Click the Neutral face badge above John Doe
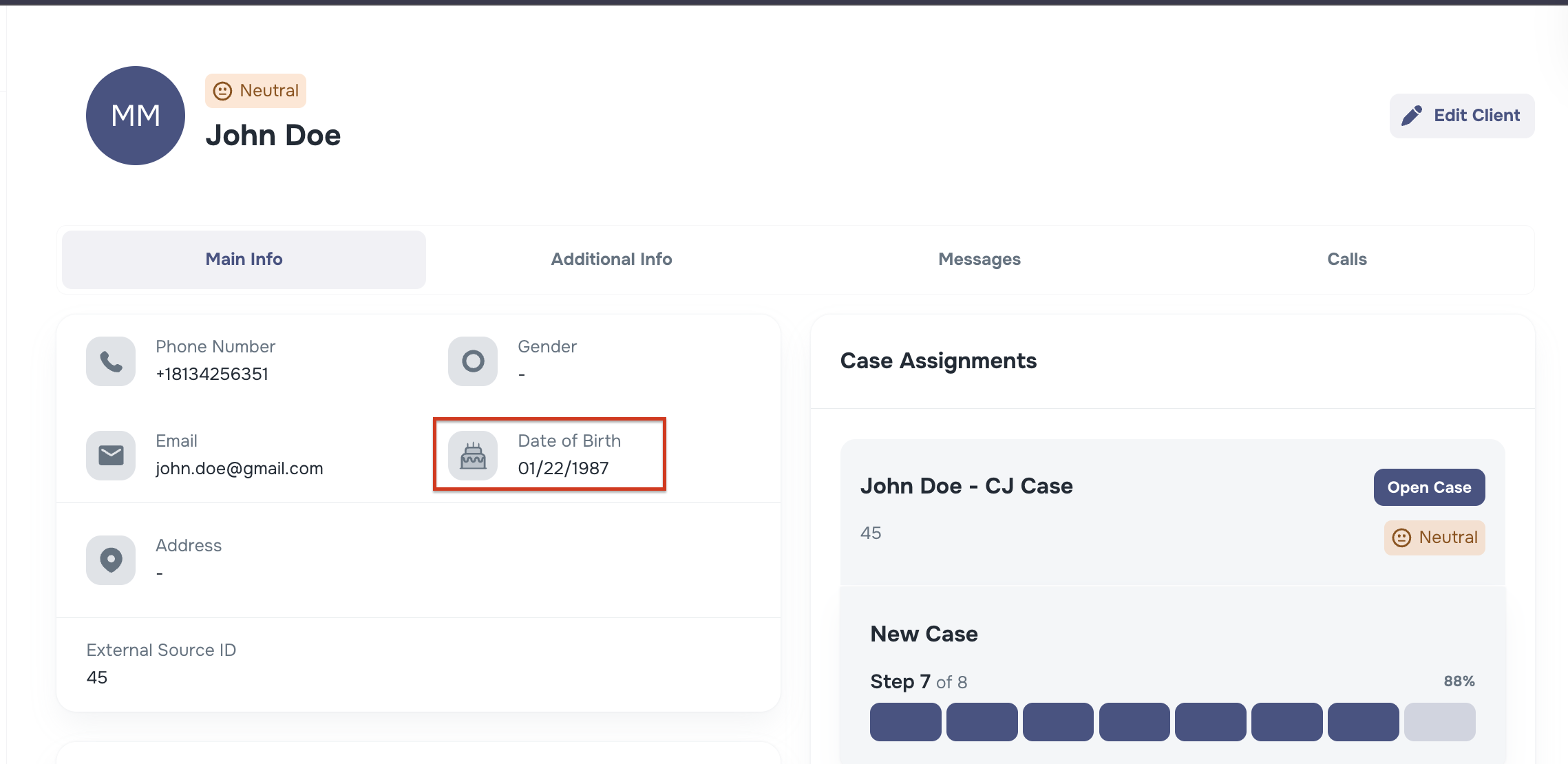 (255, 91)
